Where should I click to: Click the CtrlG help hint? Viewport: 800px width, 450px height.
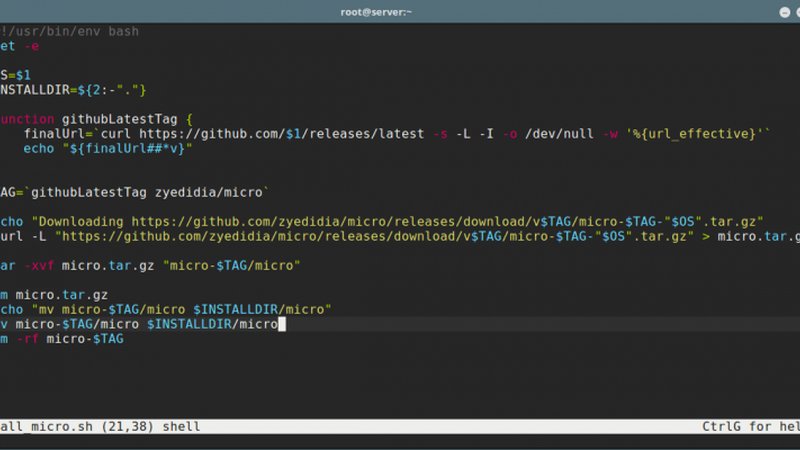tap(750, 426)
